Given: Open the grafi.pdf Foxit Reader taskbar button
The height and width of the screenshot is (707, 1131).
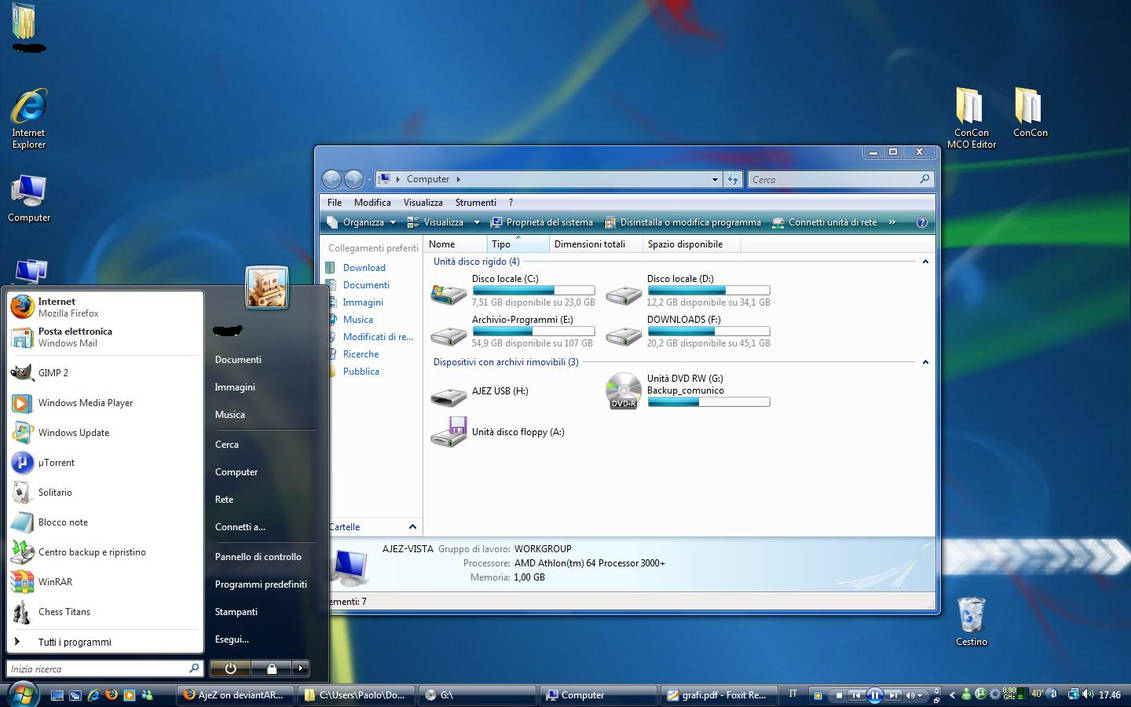Looking at the screenshot, I should pyautogui.click(x=718, y=695).
